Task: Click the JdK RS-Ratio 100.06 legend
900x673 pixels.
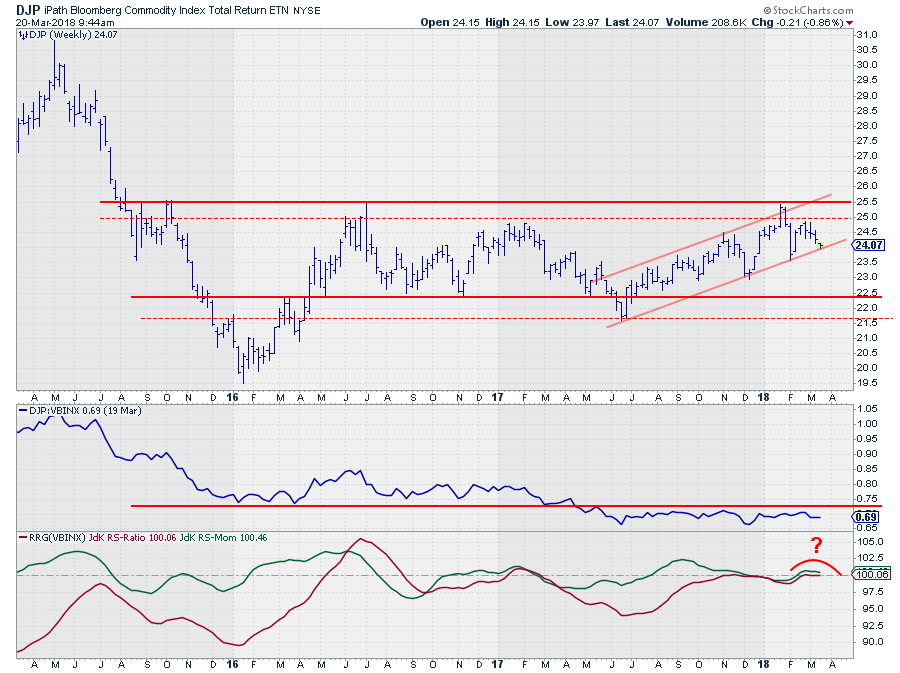Action: [133, 538]
